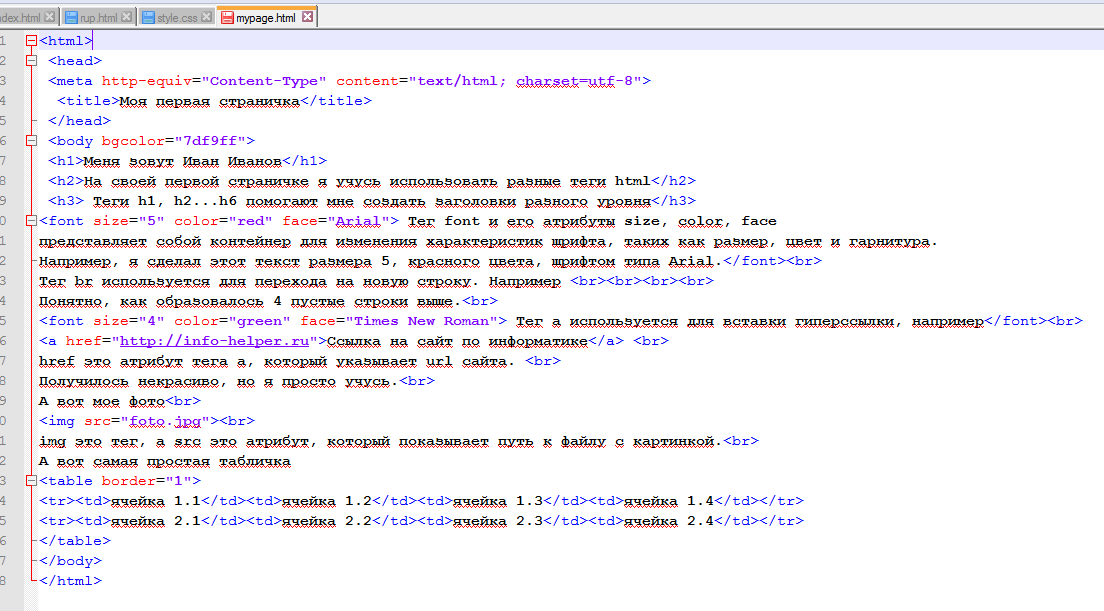Switch to the rup.html tab
This screenshot has width=1104, height=611.
pyautogui.click(x=98, y=18)
